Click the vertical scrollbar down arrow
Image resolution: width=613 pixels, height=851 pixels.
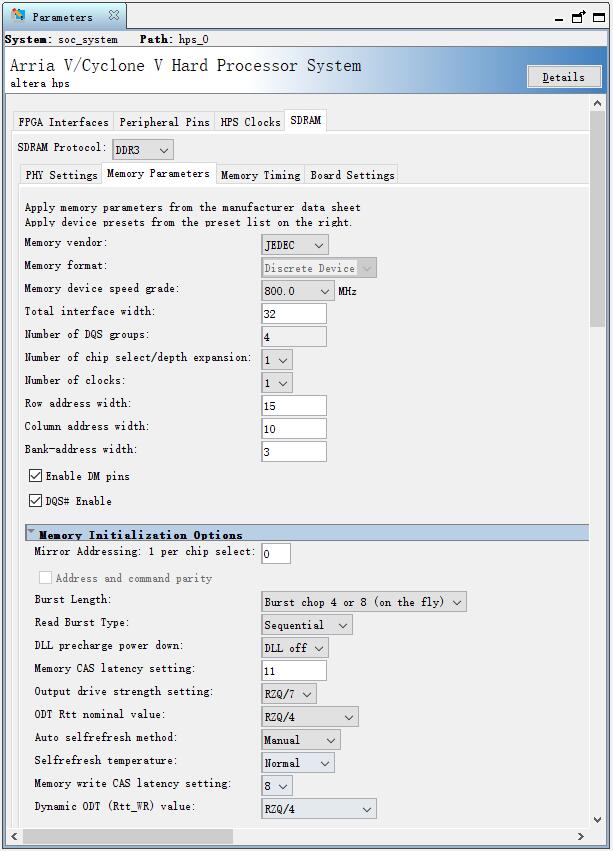click(x=597, y=820)
